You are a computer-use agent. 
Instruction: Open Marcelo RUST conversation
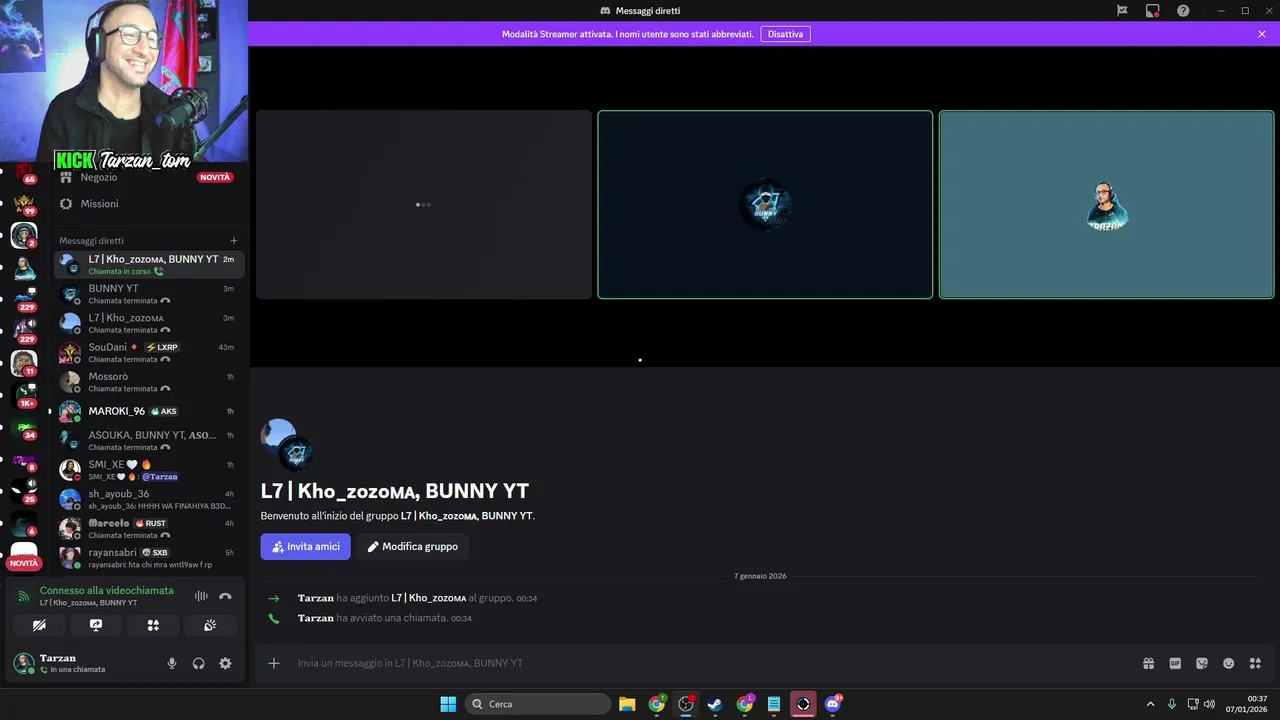(x=148, y=528)
